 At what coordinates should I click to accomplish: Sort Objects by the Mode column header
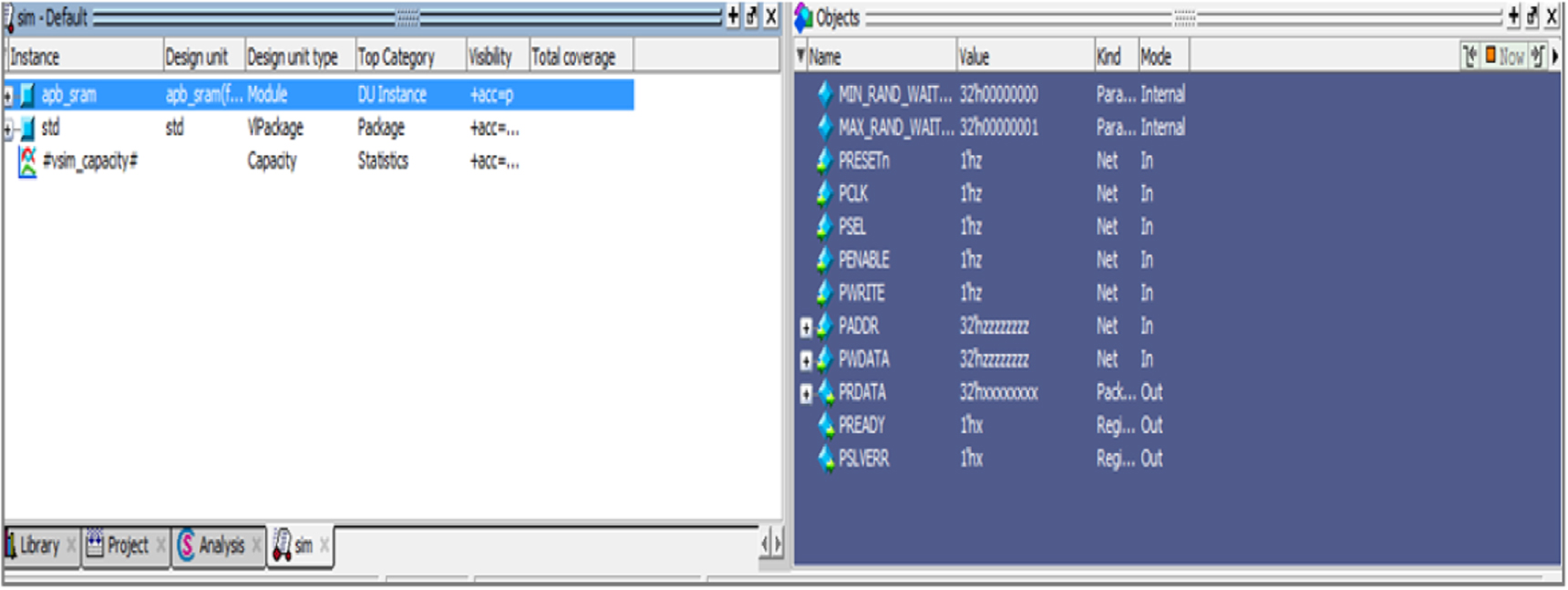pyautogui.click(x=1164, y=57)
